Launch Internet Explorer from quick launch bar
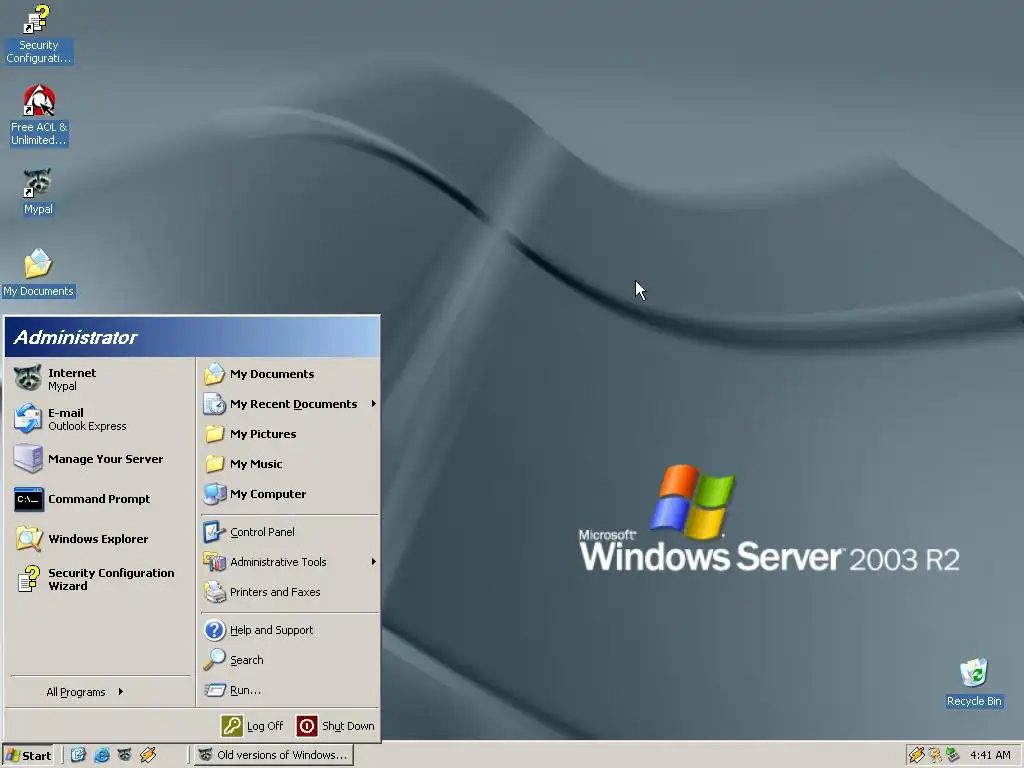The width and height of the screenshot is (1024, 768). 101,755
